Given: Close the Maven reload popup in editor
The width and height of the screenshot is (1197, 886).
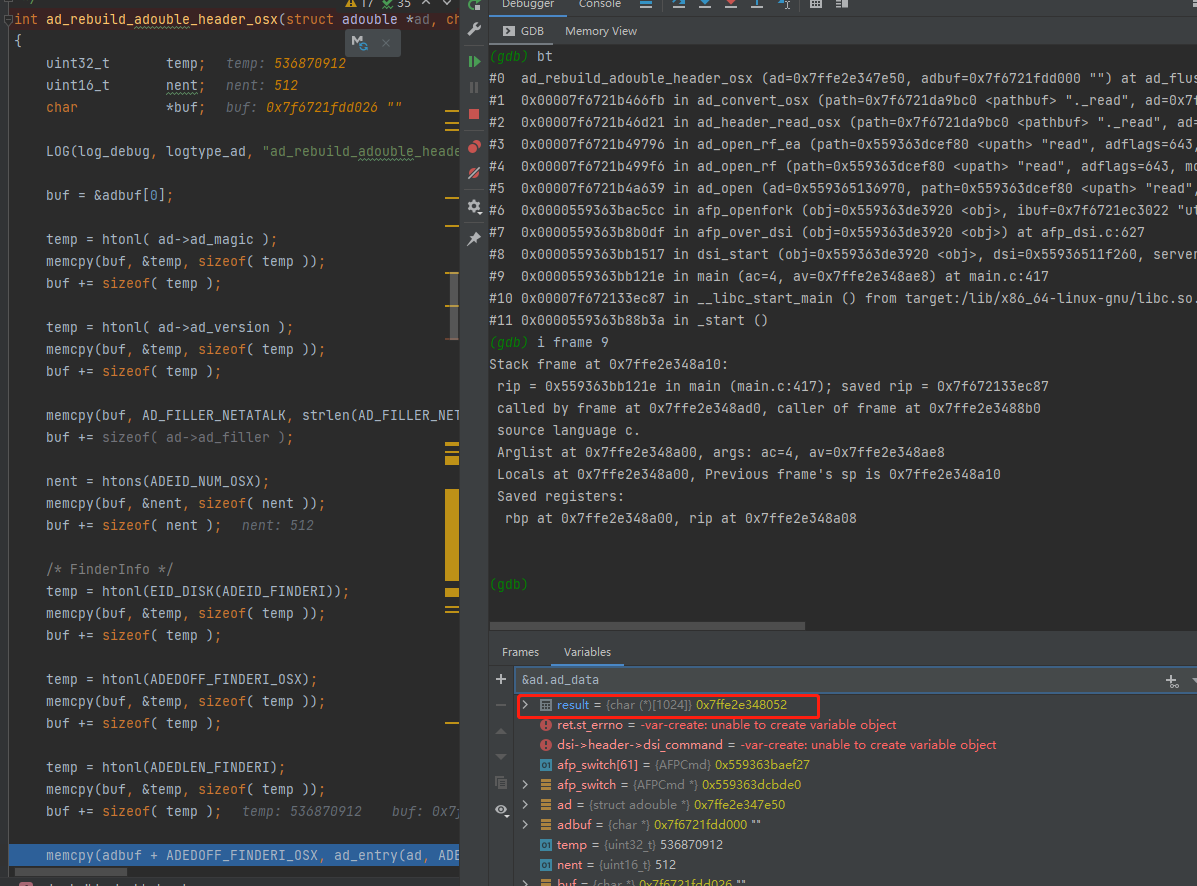Looking at the screenshot, I should click(x=386, y=43).
